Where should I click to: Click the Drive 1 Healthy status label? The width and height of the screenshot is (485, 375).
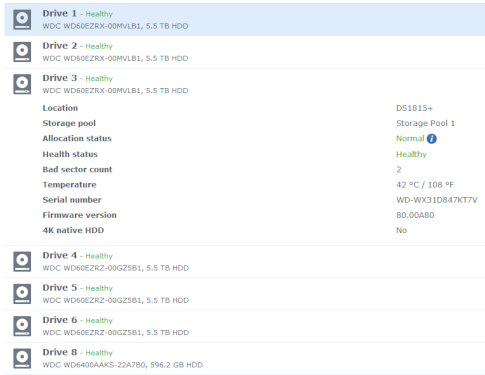(x=99, y=14)
